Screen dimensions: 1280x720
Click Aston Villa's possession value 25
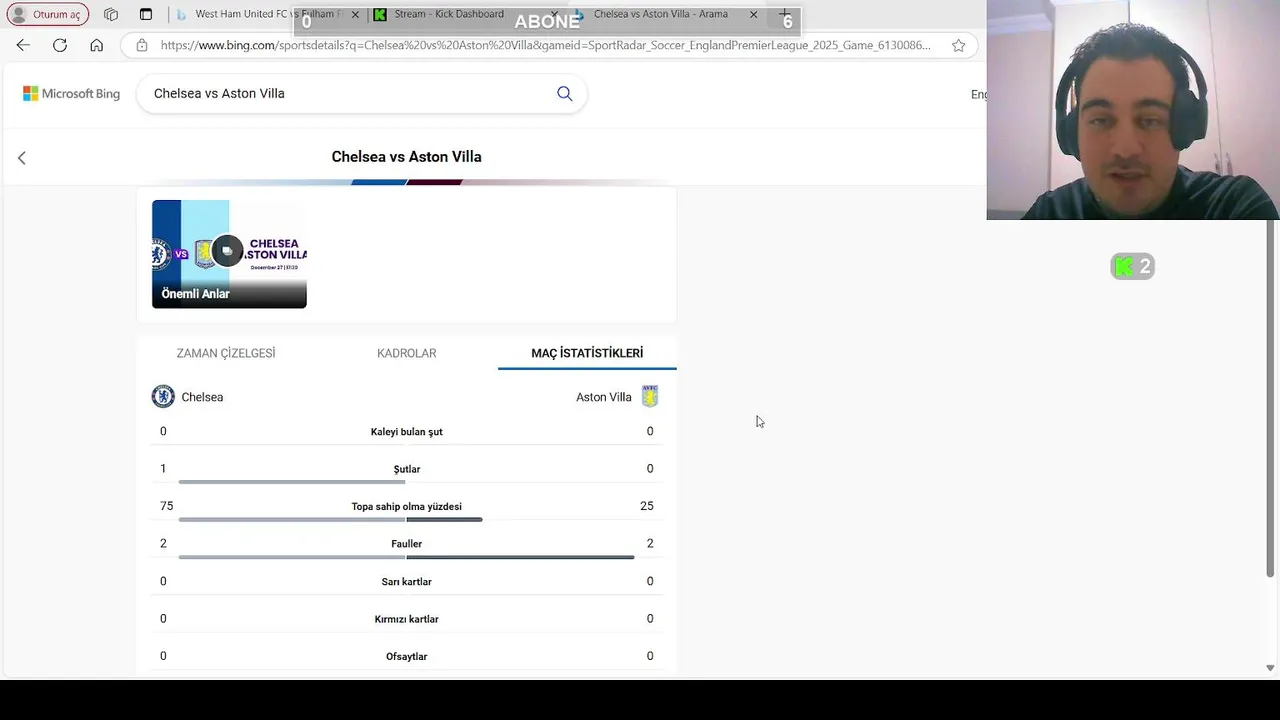click(647, 506)
